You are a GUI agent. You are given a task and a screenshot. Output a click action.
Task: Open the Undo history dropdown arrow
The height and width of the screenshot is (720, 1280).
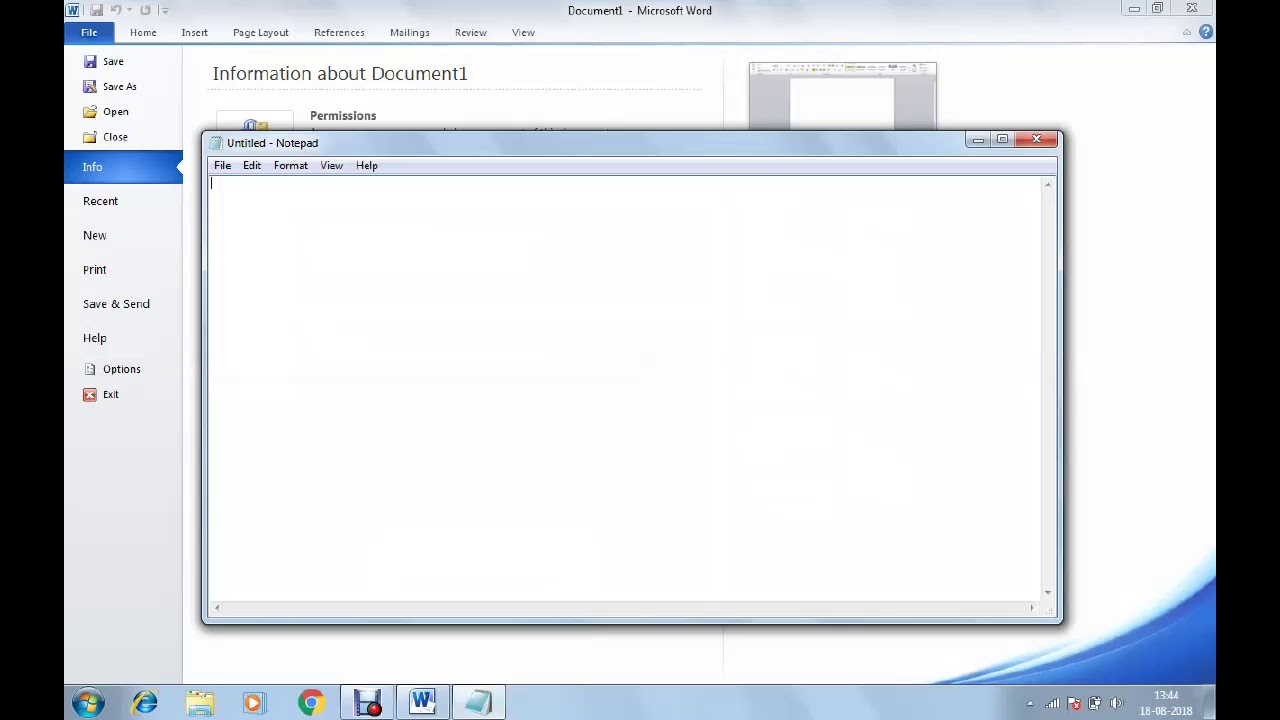pos(129,10)
